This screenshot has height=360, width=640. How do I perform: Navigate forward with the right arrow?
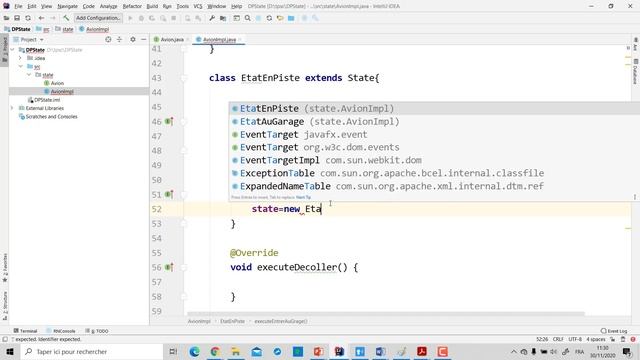click(53, 18)
